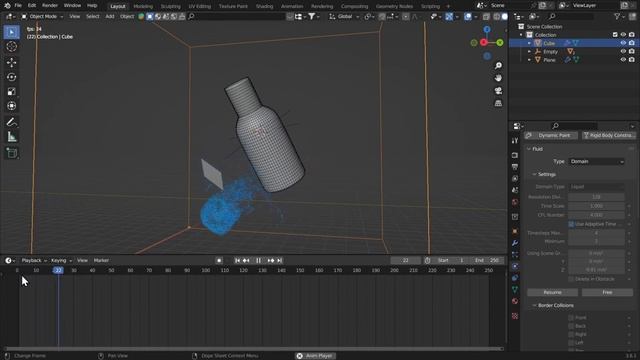Click the End frame 250 field

[x=487, y=260]
